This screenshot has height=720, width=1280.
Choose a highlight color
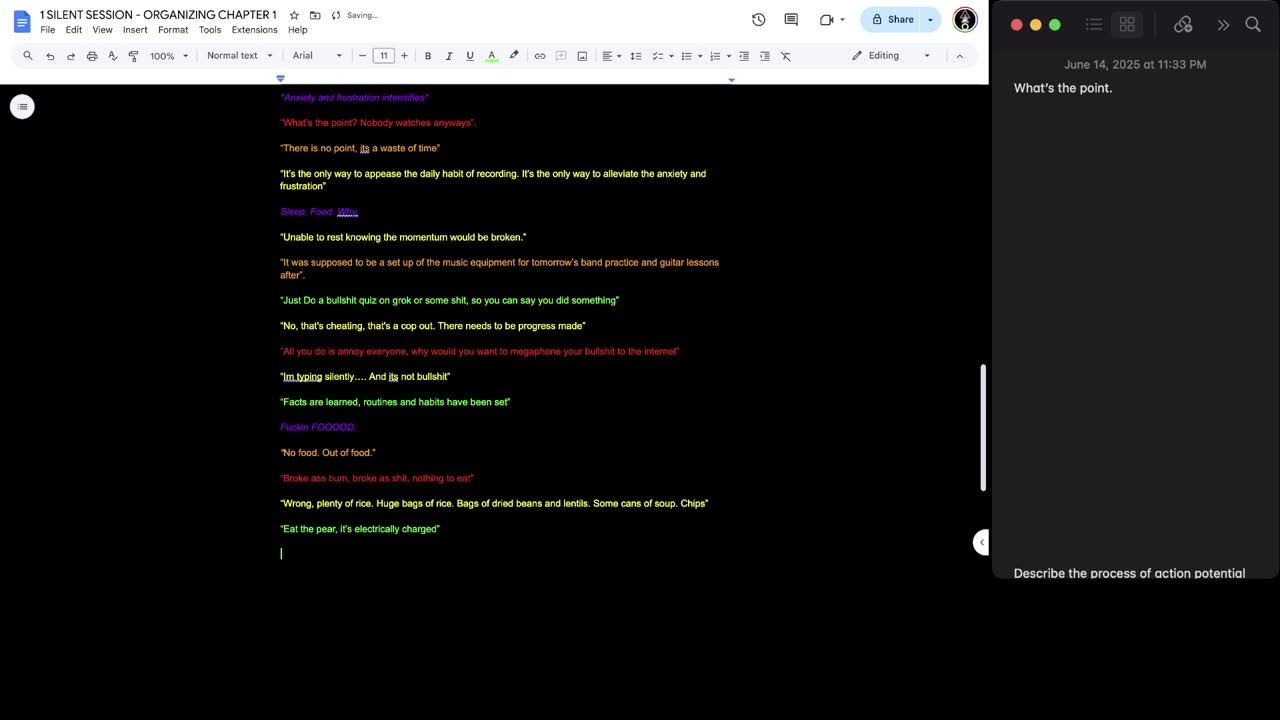514,56
